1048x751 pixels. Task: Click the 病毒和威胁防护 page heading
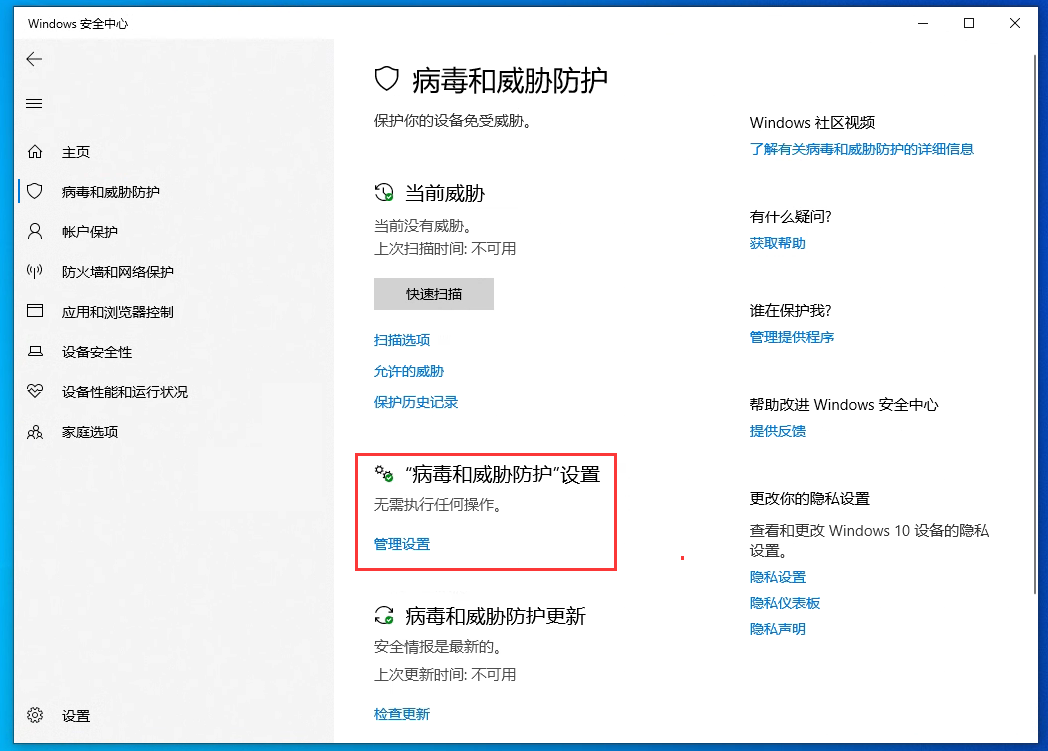(509, 80)
